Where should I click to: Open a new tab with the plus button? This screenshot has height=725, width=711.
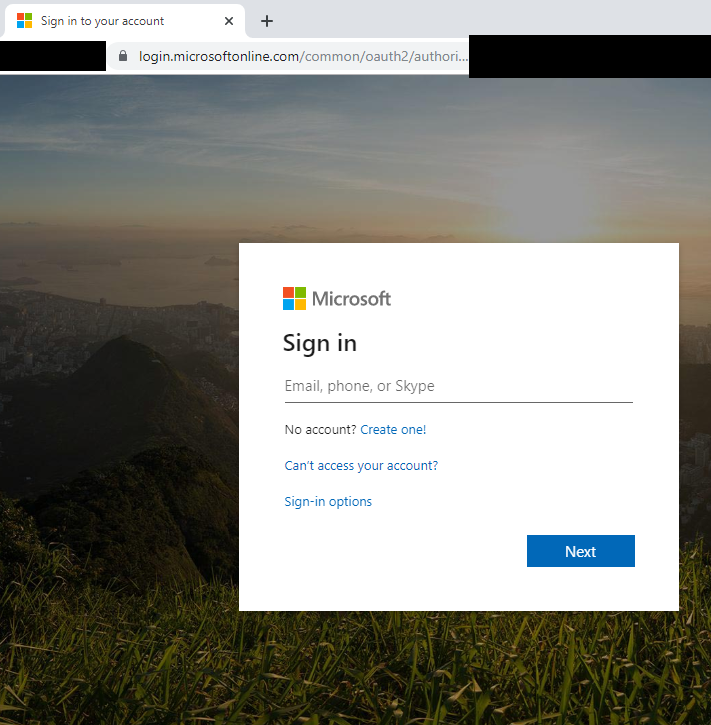click(x=267, y=21)
